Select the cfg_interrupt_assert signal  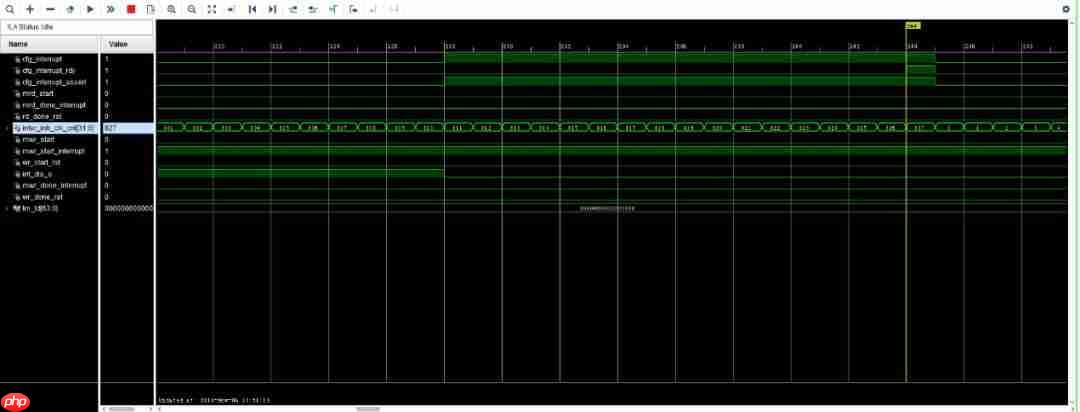(50, 82)
